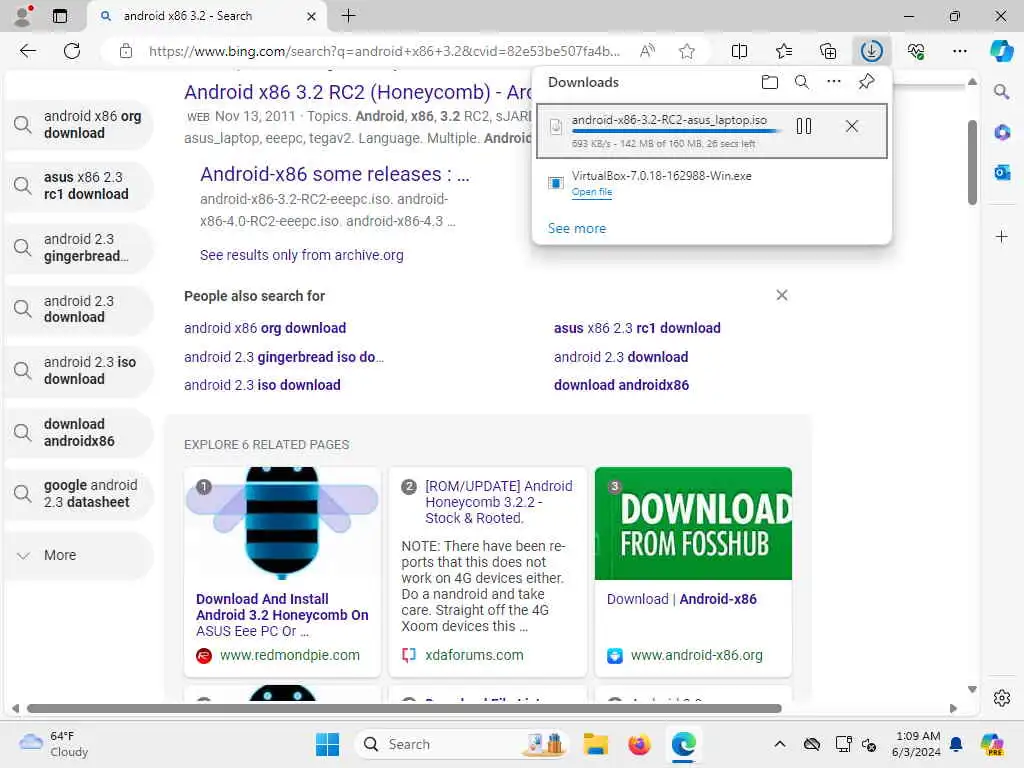Open Download From FossHub thumbnail
This screenshot has width=1024, height=768.
pos(693,523)
